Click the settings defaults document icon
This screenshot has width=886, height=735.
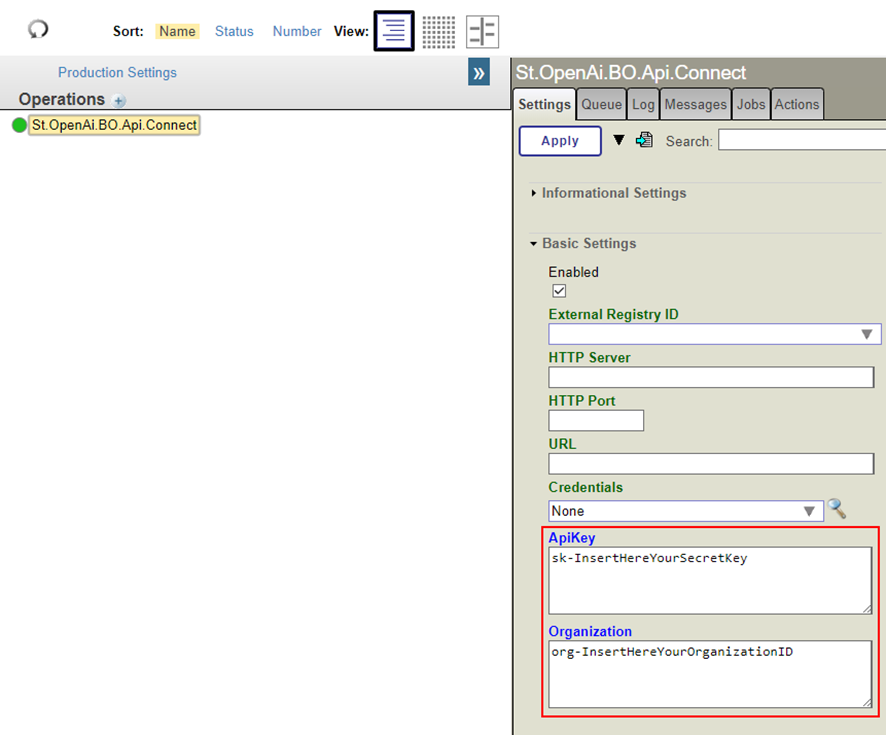point(645,140)
